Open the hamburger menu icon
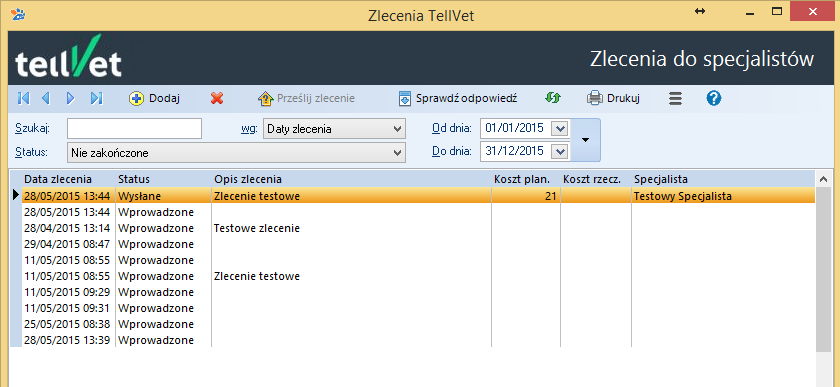The image size is (840, 387). [x=676, y=98]
